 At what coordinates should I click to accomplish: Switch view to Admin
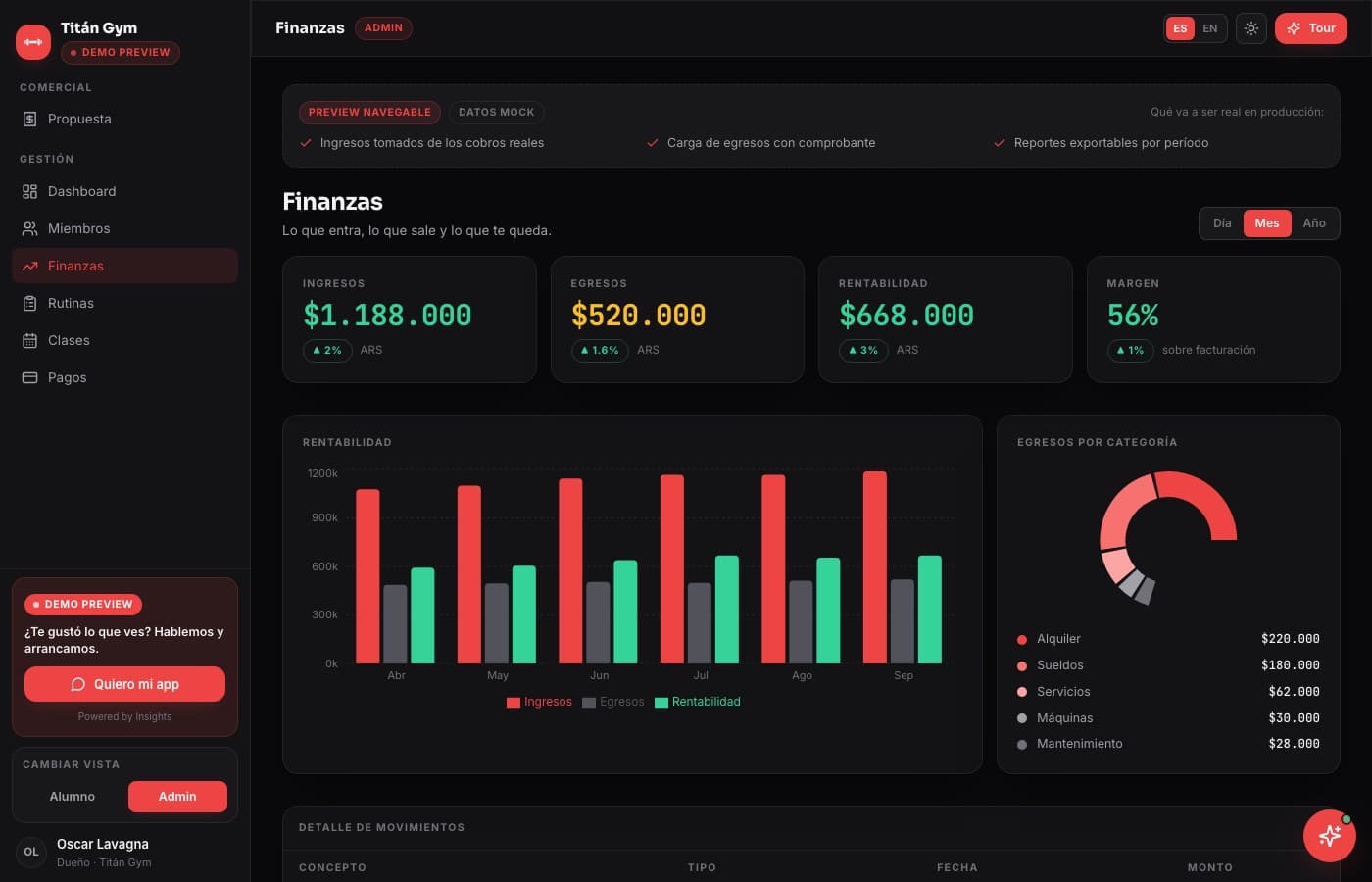pos(177,797)
